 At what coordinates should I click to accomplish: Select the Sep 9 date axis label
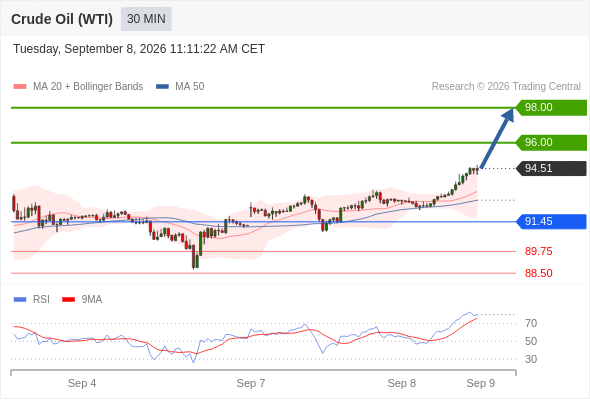pyautogui.click(x=481, y=383)
